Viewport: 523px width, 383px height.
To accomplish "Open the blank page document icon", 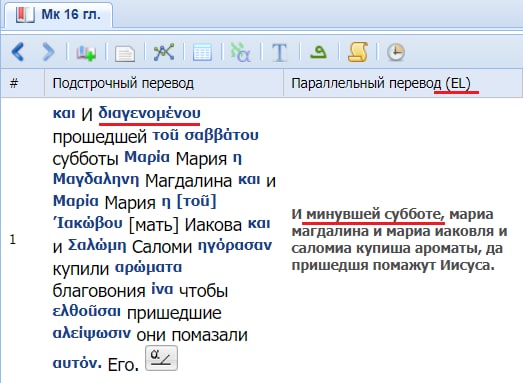I will point(125,53).
